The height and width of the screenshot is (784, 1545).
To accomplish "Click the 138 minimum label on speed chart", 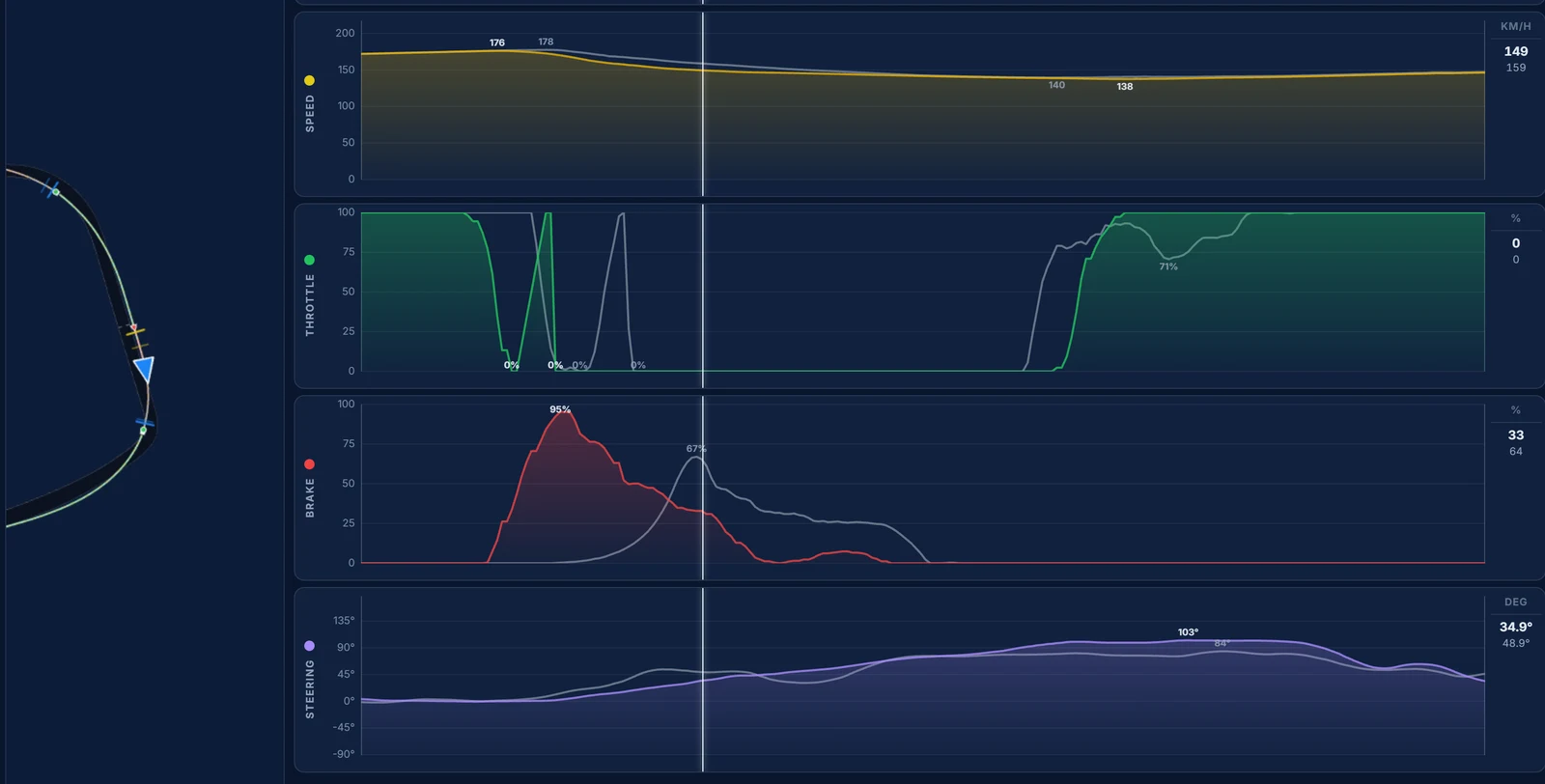I will (x=1125, y=87).
